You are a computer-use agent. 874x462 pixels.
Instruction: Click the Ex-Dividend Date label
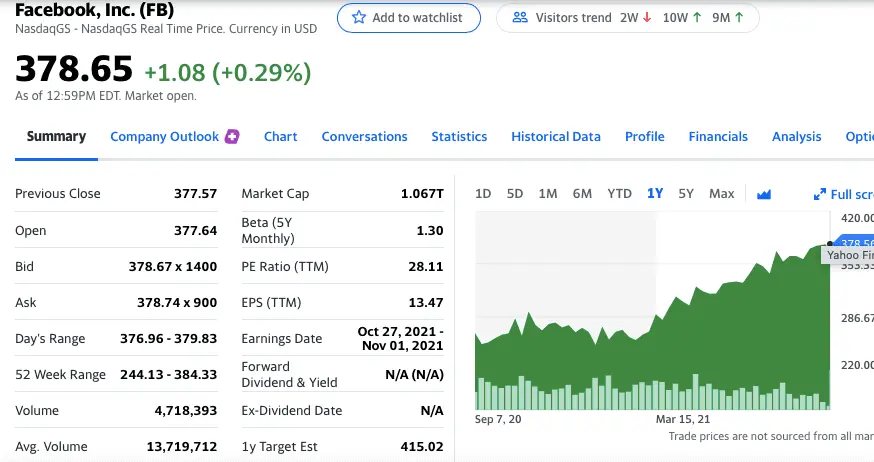click(292, 411)
